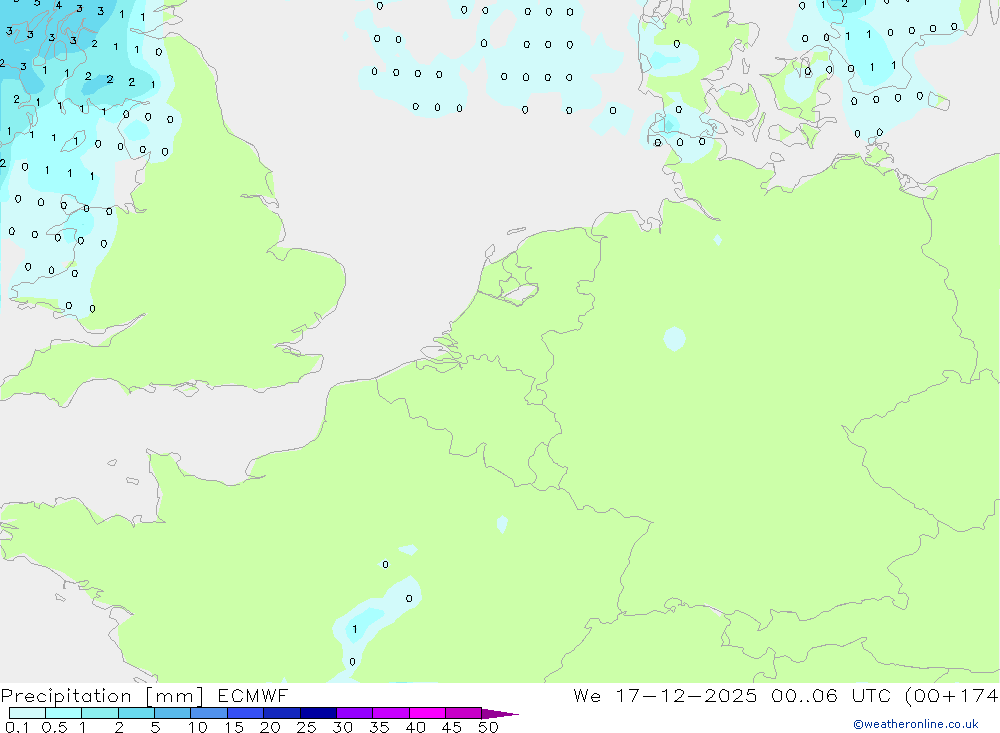The width and height of the screenshot is (1000, 733).
Task: Click the legend label 0.5
Action: click(54, 727)
